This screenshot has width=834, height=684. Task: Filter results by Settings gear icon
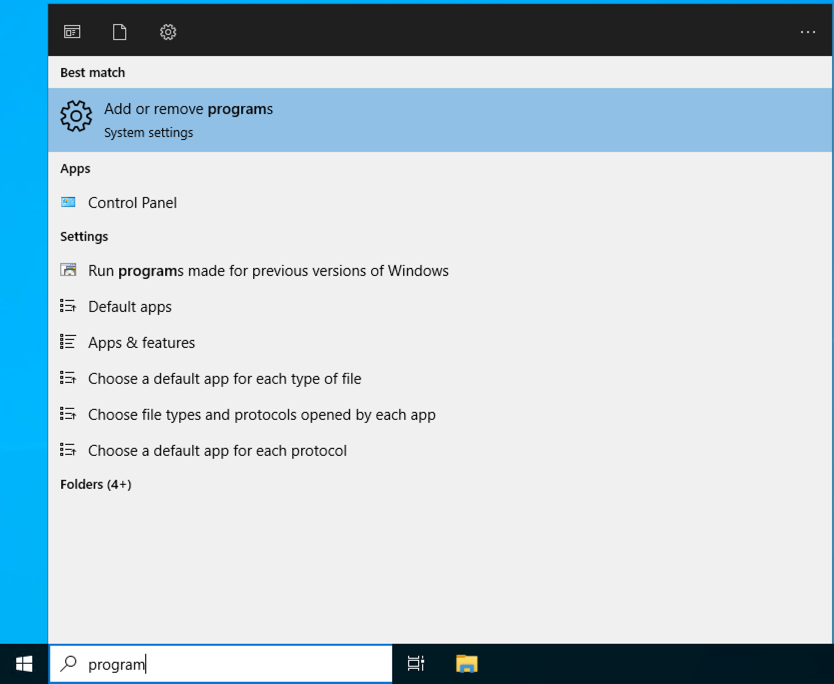[x=168, y=32]
